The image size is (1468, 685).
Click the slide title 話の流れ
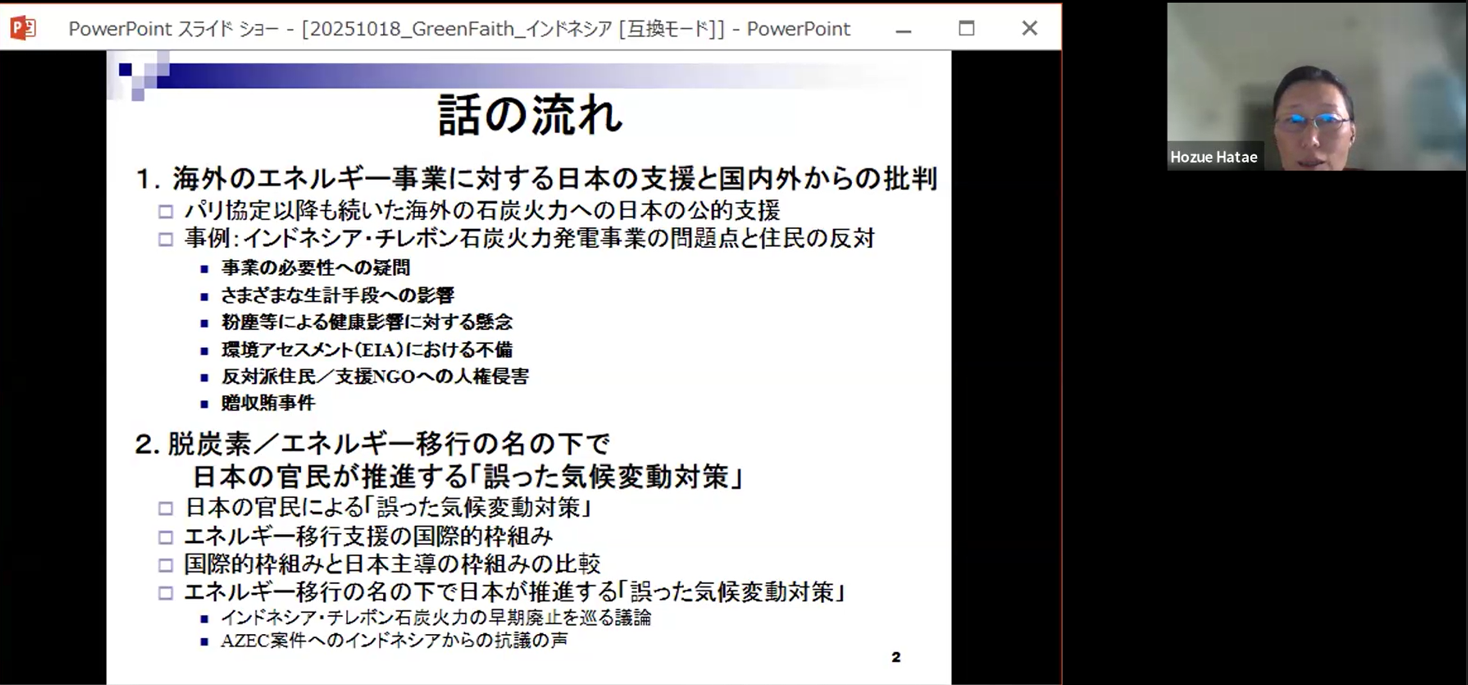530,116
